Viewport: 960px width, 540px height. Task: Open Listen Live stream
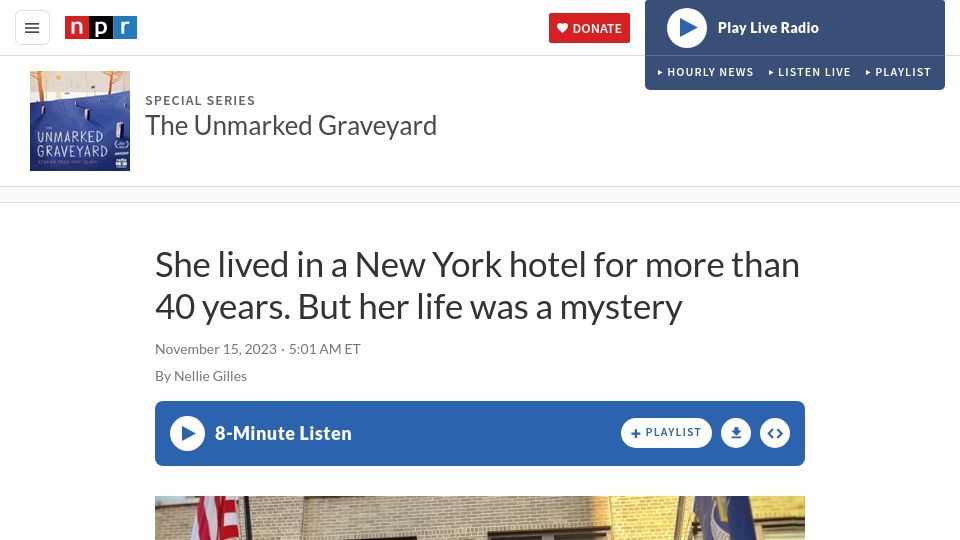click(x=809, y=72)
